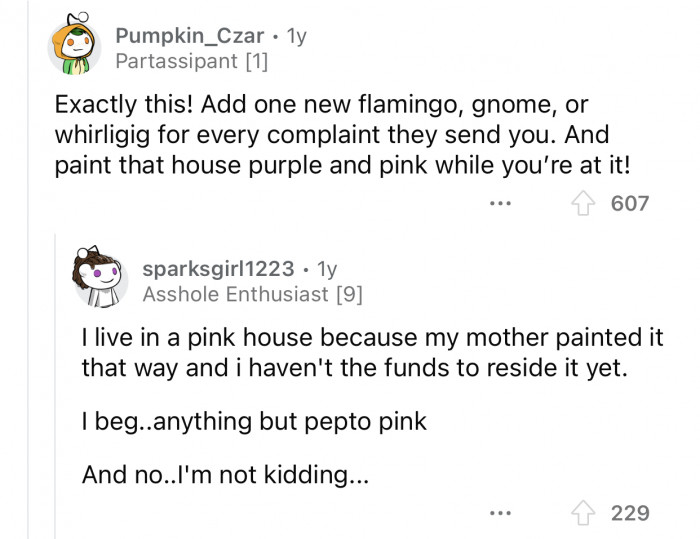Visit sparksgirl1223 username link

pyautogui.click(x=218, y=269)
